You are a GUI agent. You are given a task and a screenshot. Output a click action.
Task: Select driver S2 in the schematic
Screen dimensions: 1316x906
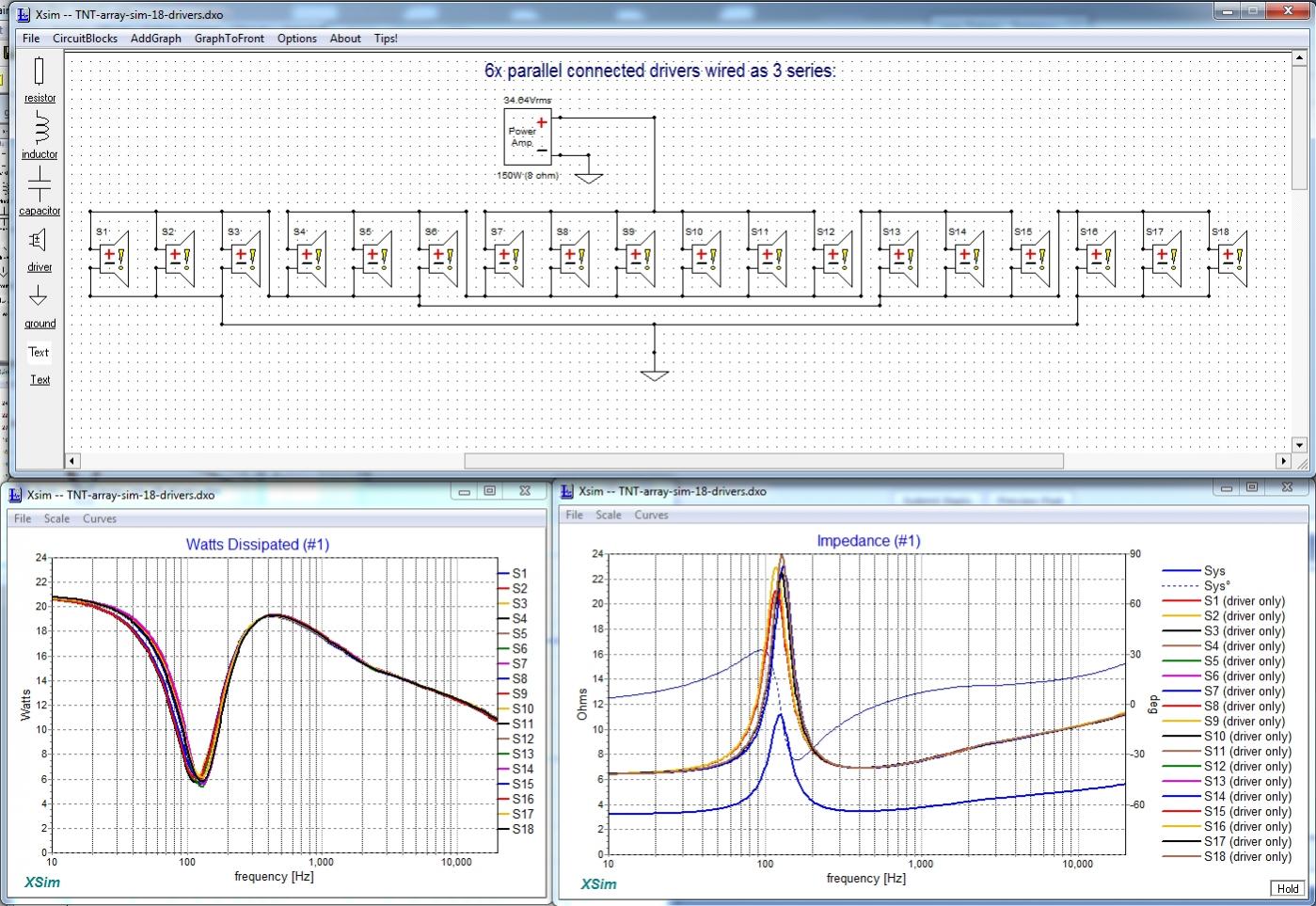(180, 258)
